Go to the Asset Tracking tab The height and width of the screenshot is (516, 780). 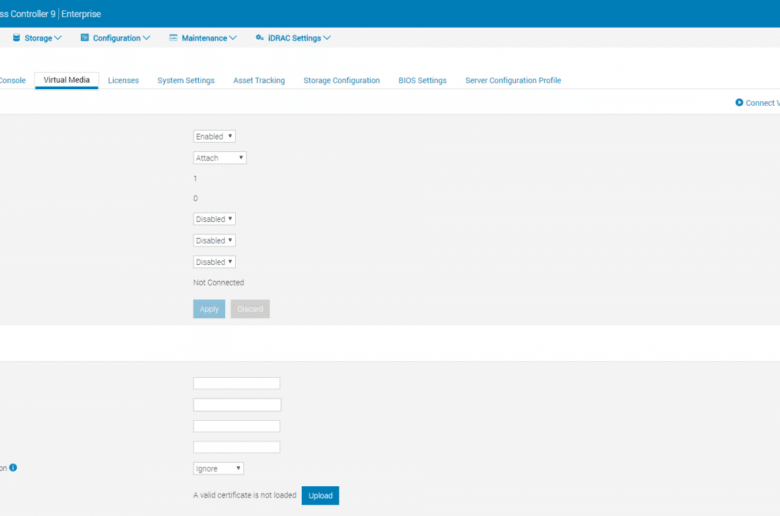pos(259,80)
